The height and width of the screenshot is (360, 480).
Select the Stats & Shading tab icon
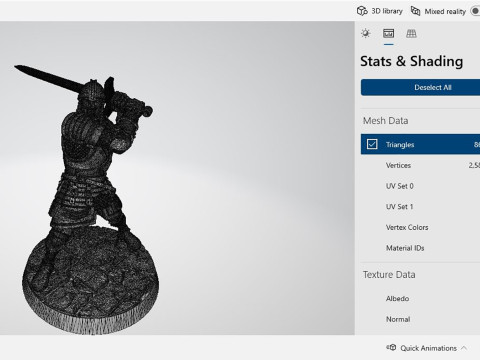click(x=388, y=33)
